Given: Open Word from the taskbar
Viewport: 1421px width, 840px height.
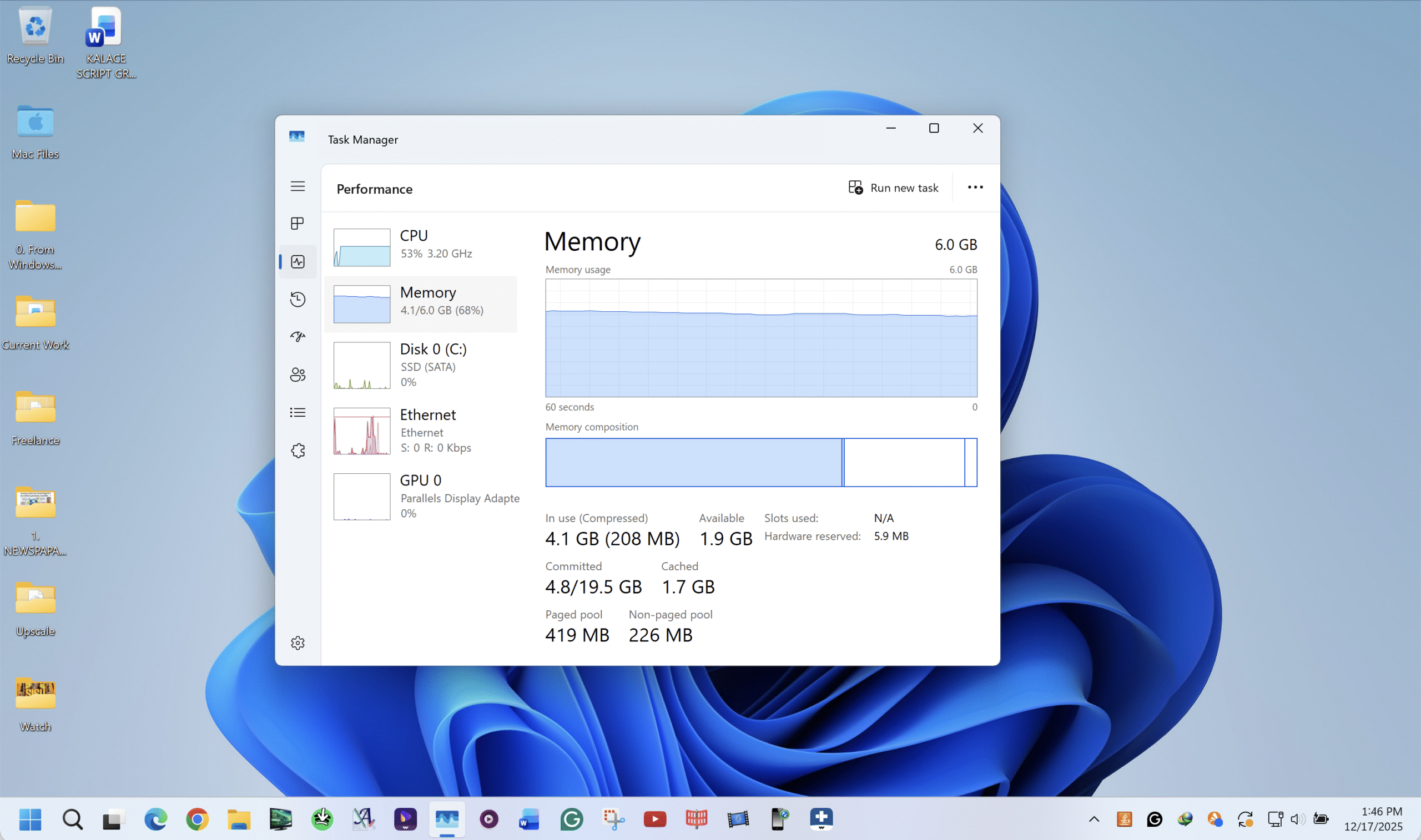Looking at the screenshot, I should coord(530,819).
